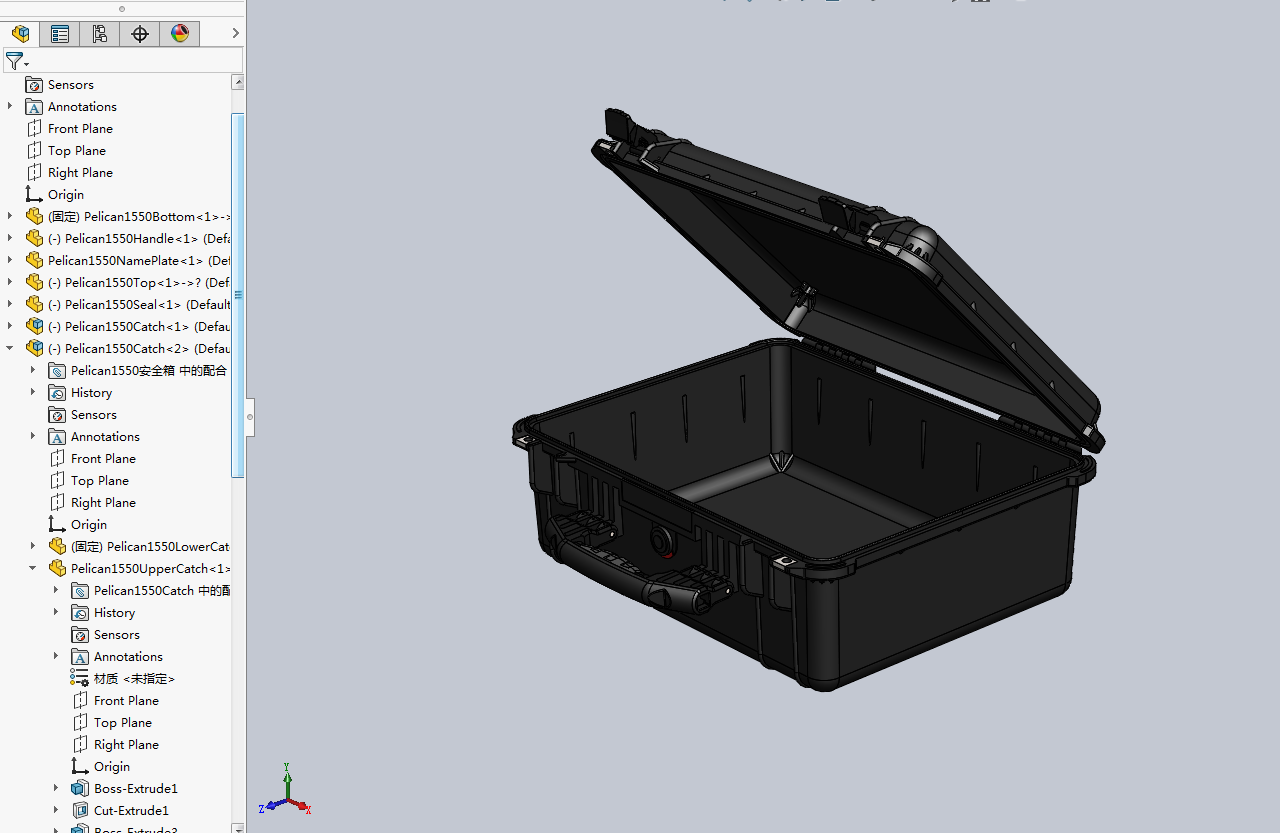Open the DisplayManager color ball tab
The image size is (1280, 833).
180,34
